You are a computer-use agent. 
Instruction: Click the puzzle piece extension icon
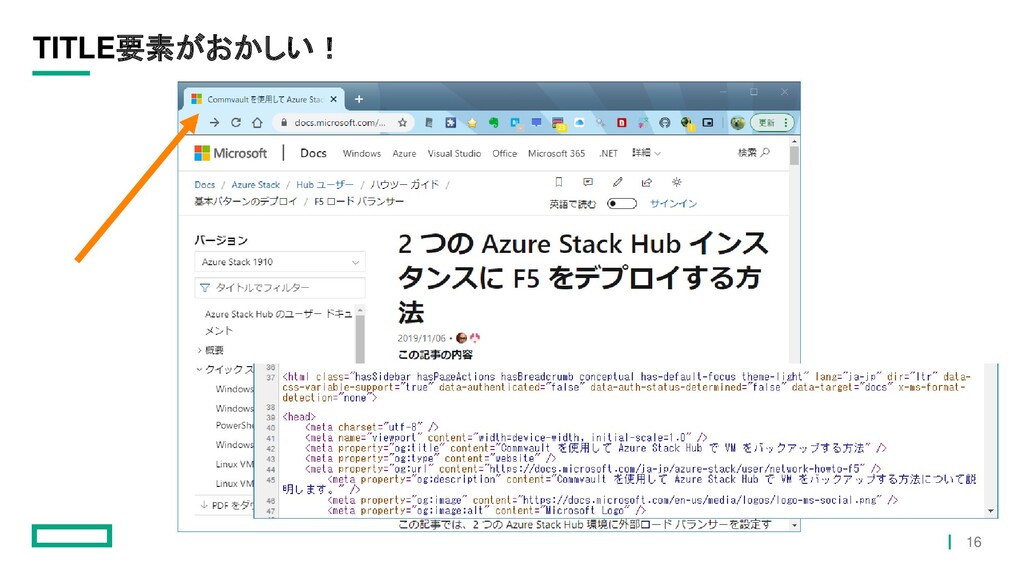point(451,122)
